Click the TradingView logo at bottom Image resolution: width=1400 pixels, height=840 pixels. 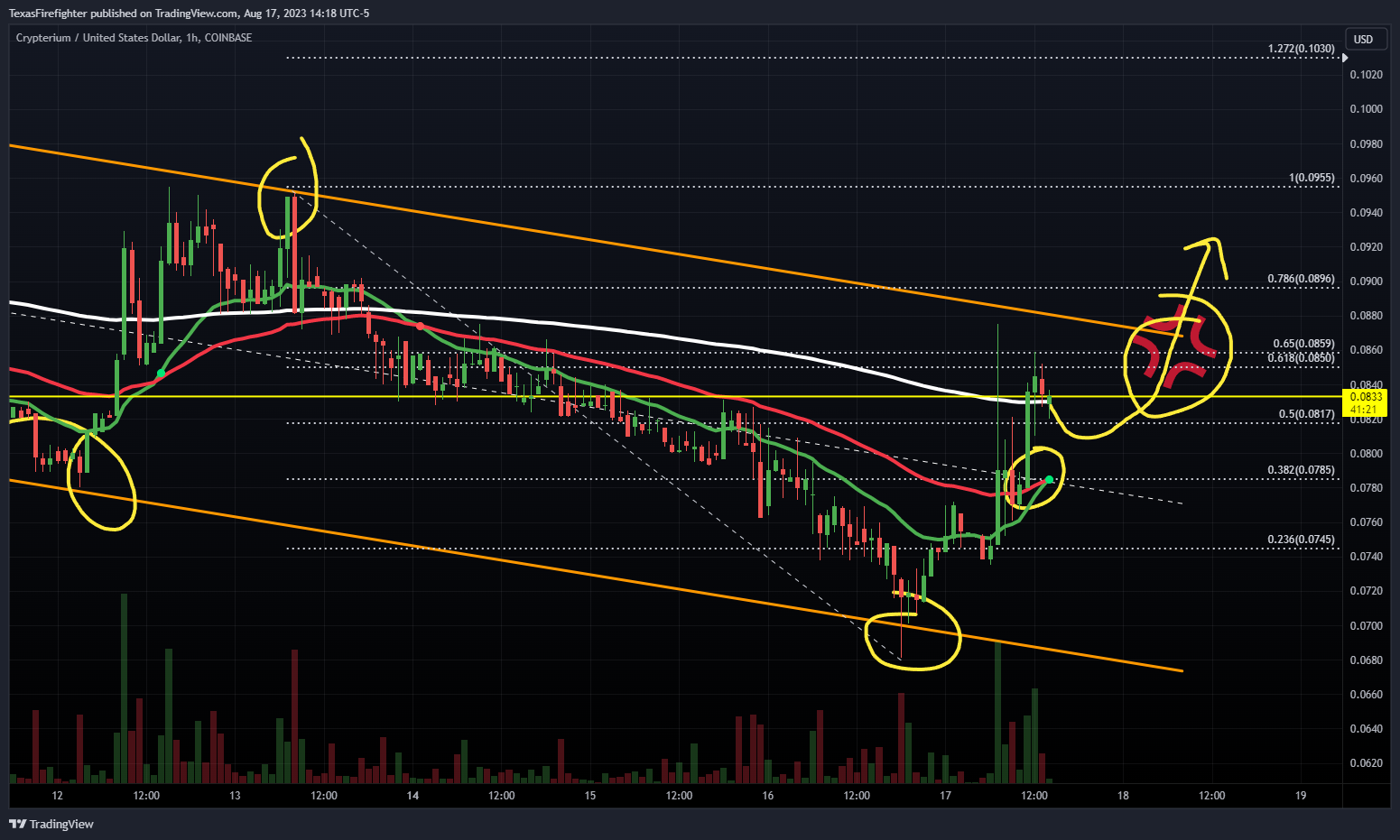pyautogui.click(x=51, y=824)
